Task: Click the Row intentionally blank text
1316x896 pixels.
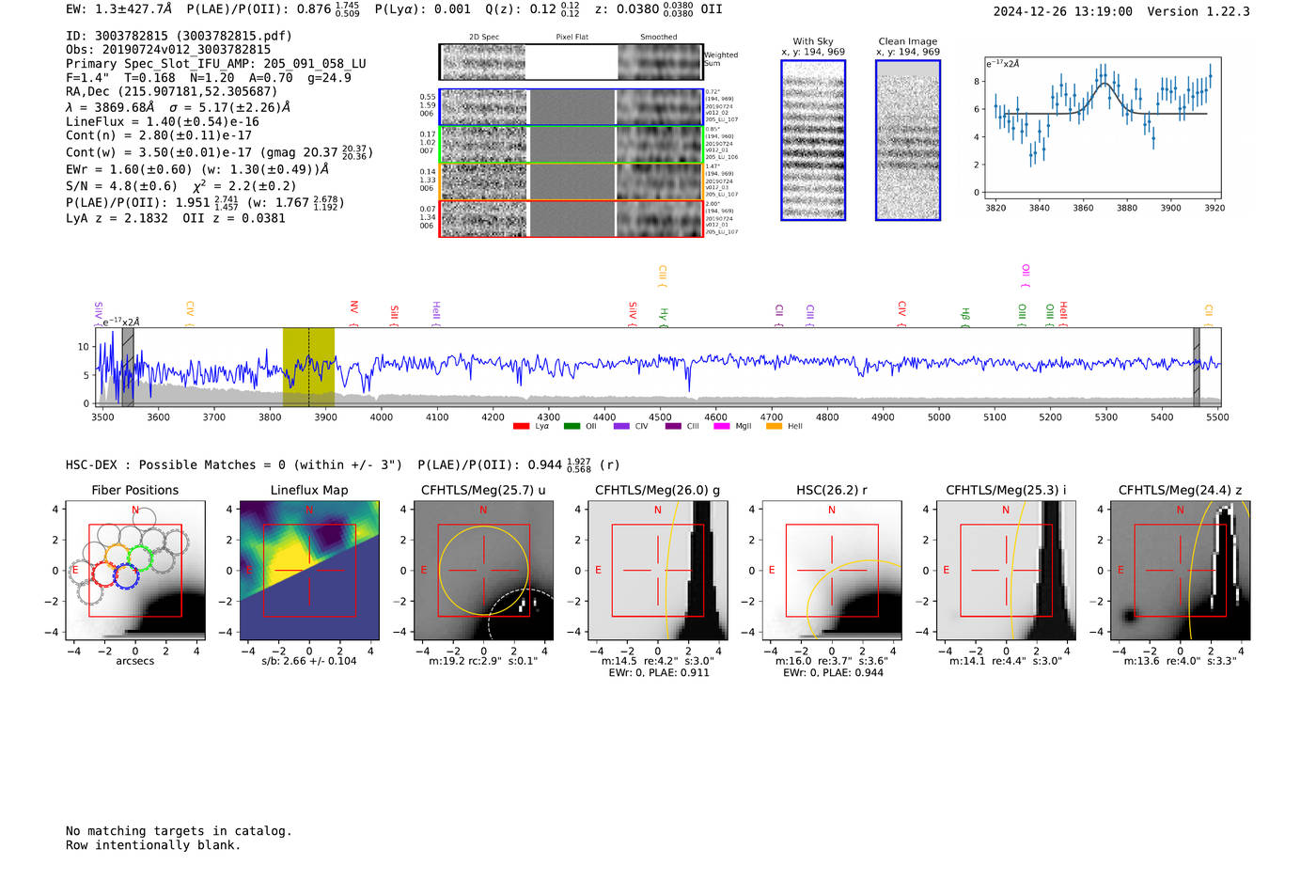Action: [x=153, y=845]
